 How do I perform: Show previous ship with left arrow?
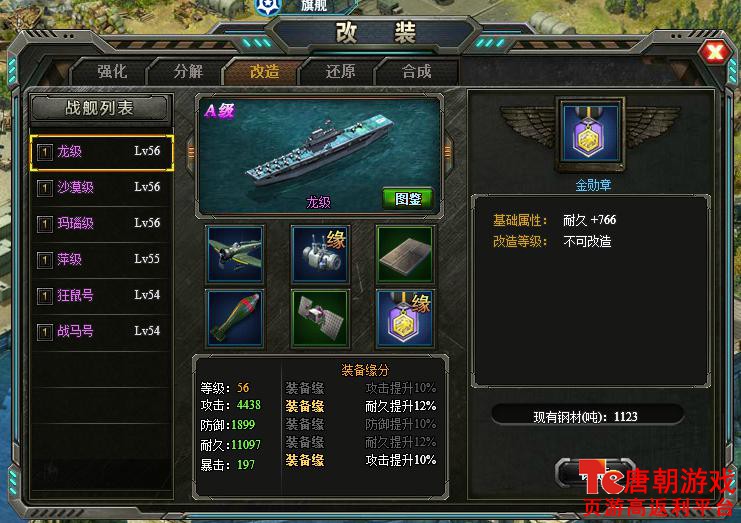tap(191, 152)
